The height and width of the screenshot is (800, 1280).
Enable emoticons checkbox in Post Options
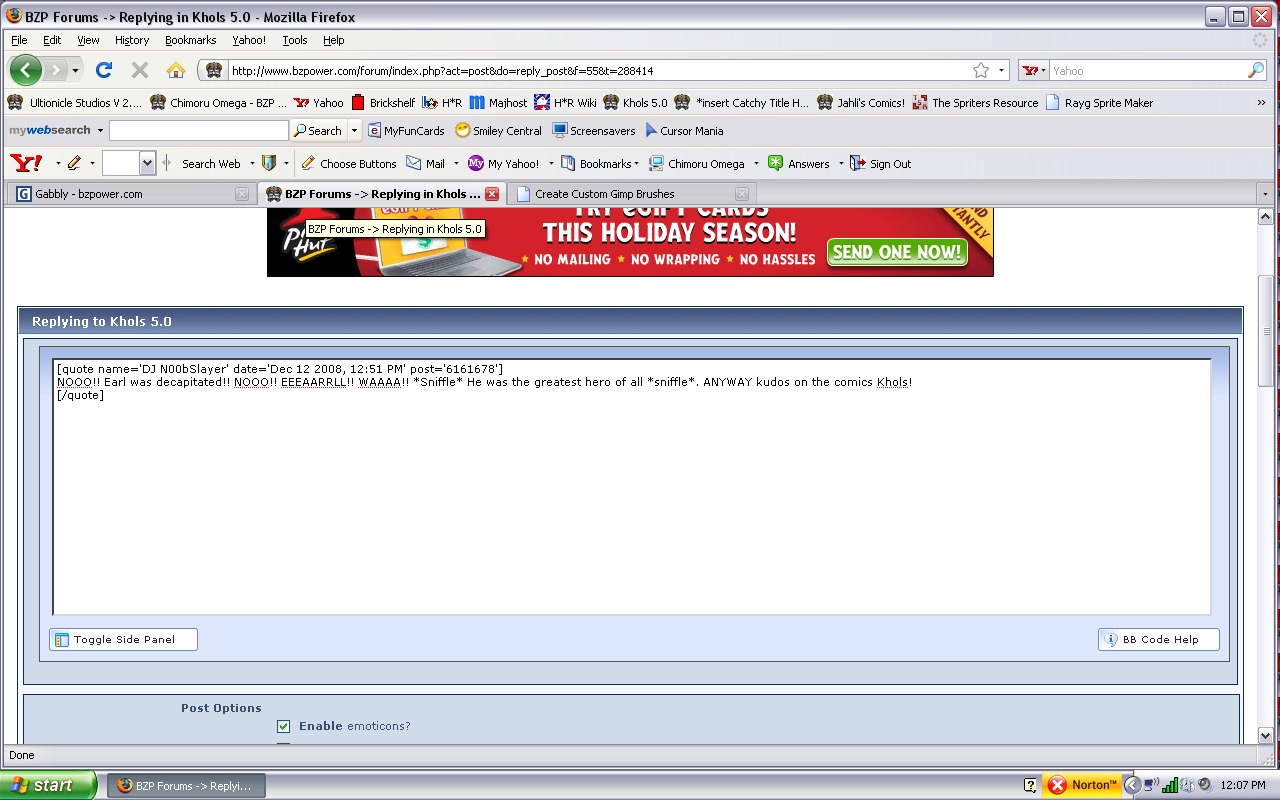pos(283,726)
